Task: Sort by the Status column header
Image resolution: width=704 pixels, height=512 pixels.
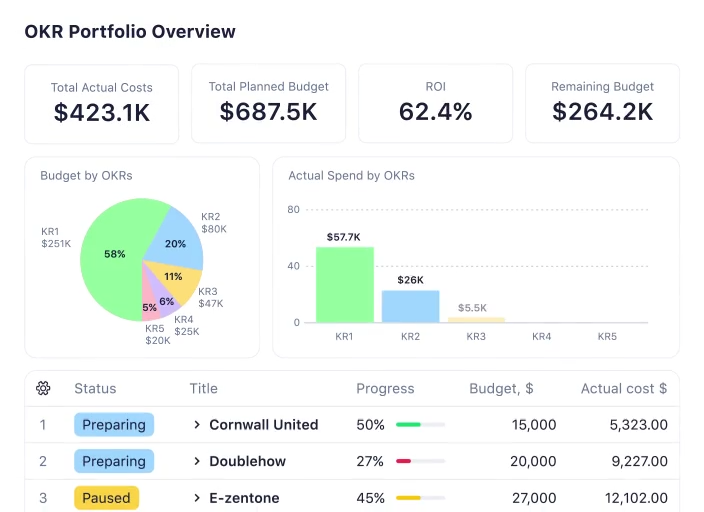Action: [95, 388]
